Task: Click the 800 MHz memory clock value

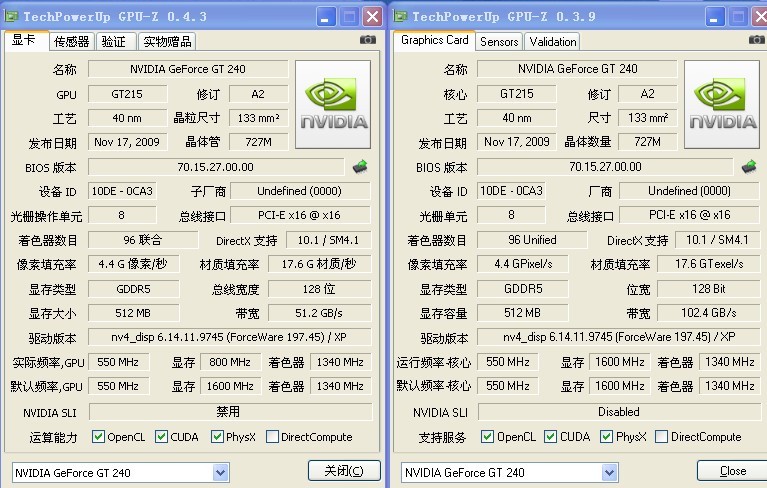Action: 230,362
